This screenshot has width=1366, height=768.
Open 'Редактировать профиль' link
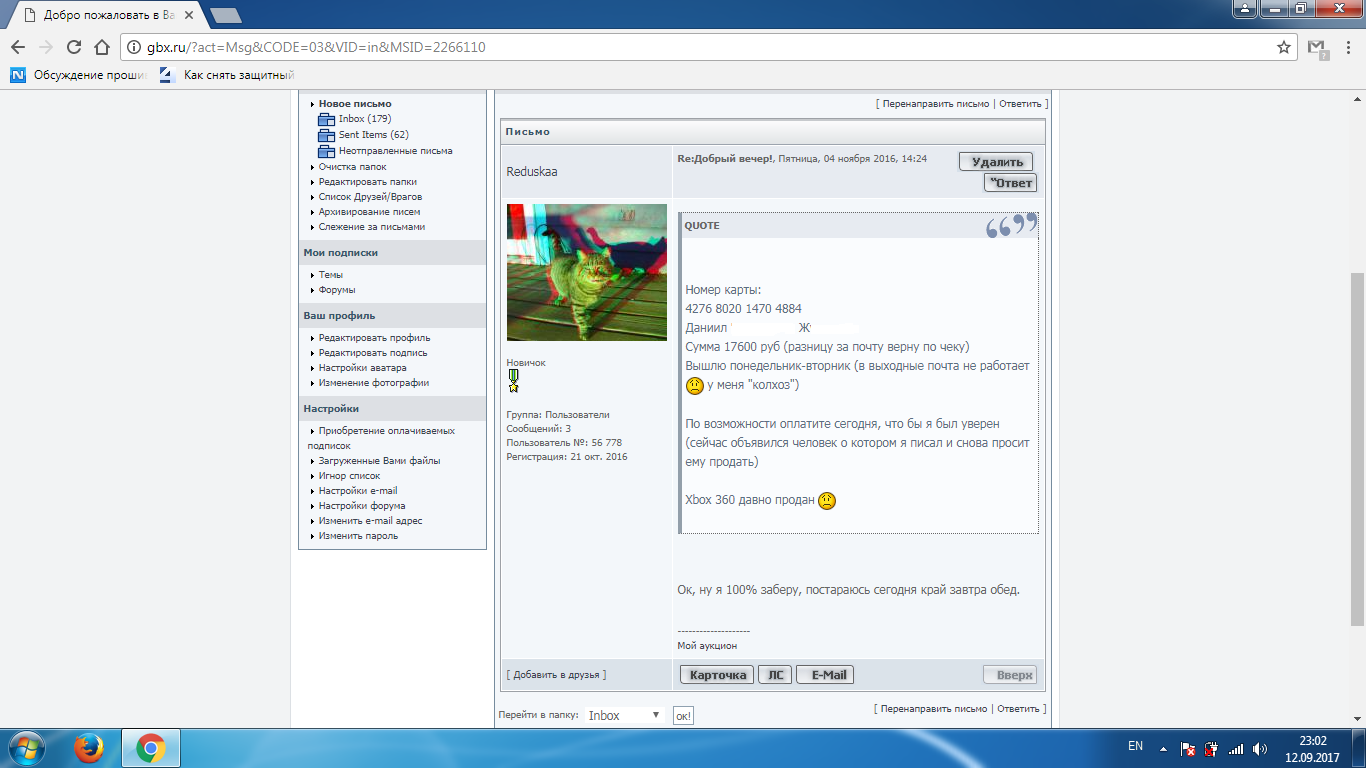coord(374,338)
